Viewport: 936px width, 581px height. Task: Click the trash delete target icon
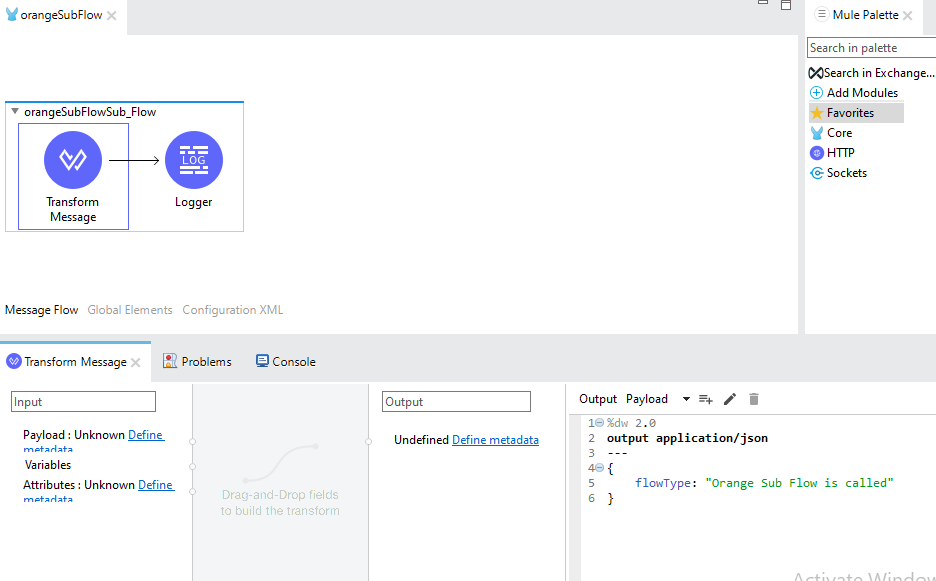754,399
